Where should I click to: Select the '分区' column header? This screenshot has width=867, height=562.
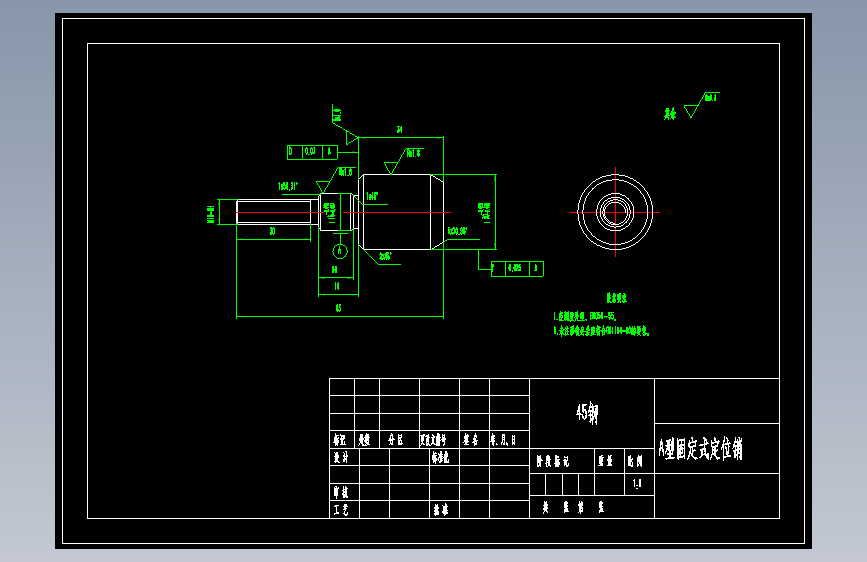coord(399,440)
